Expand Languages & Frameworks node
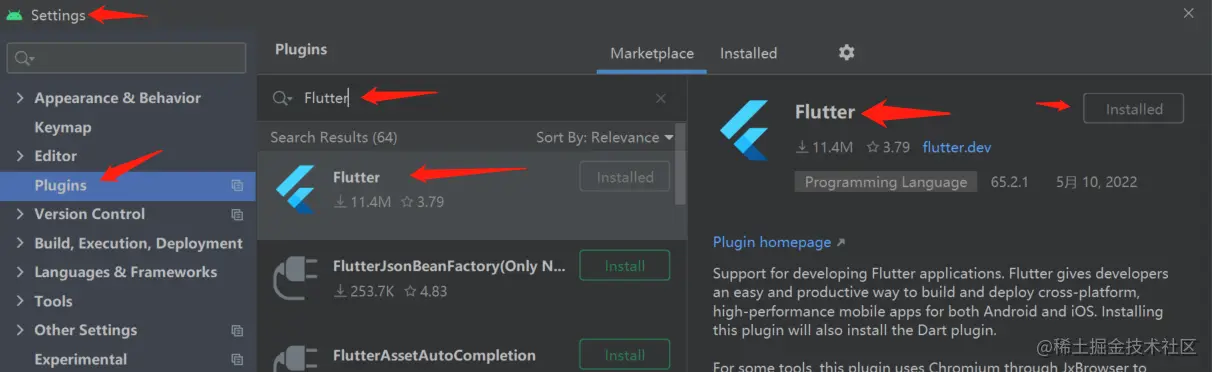Image resolution: width=1212 pixels, height=372 pixels. (20, 272)
